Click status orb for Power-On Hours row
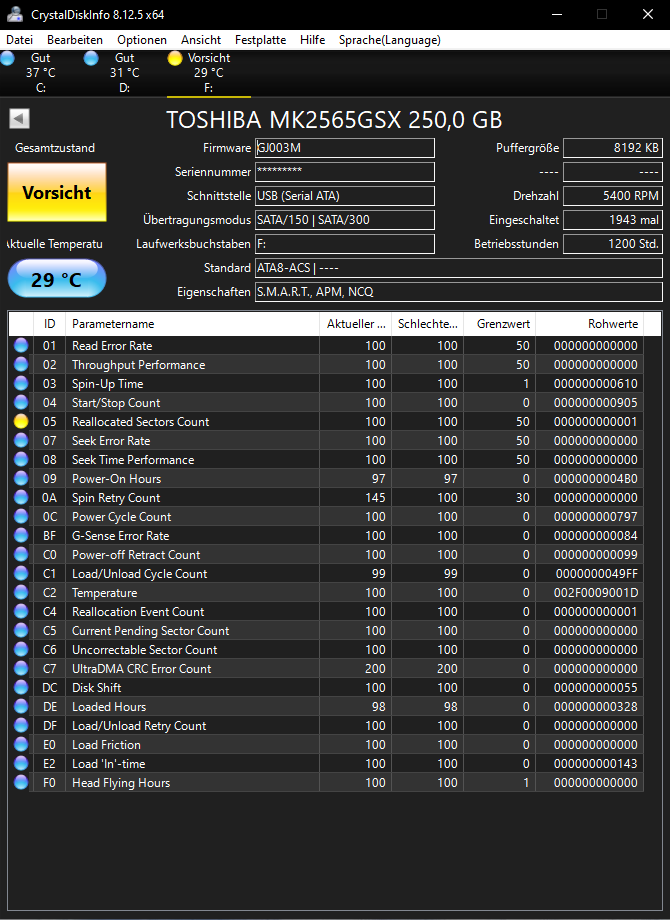The width and height of the screenshot is (670, 920). point(21,479)
